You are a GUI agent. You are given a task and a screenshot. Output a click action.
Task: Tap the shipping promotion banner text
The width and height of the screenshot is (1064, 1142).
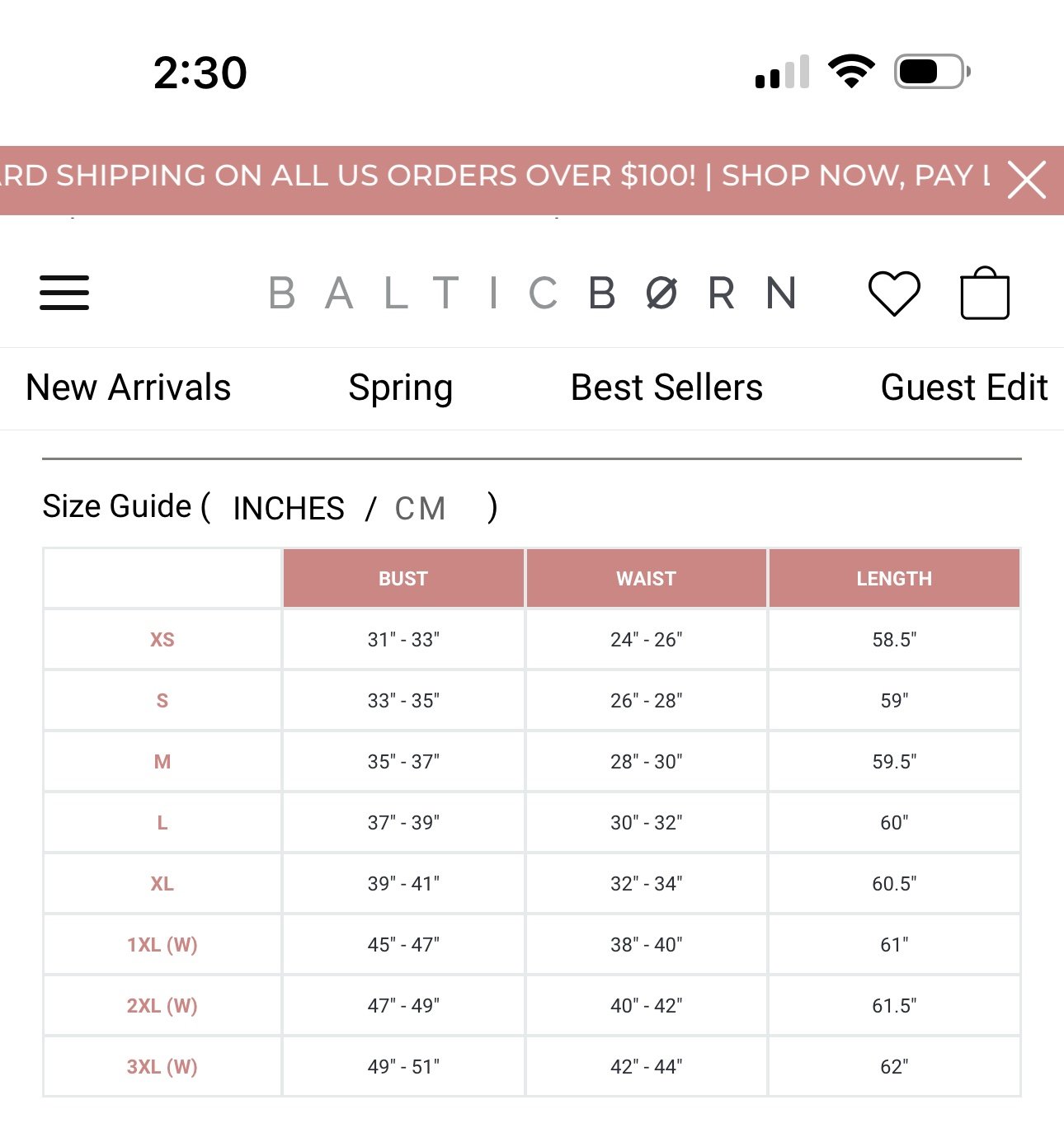(495, 176)
